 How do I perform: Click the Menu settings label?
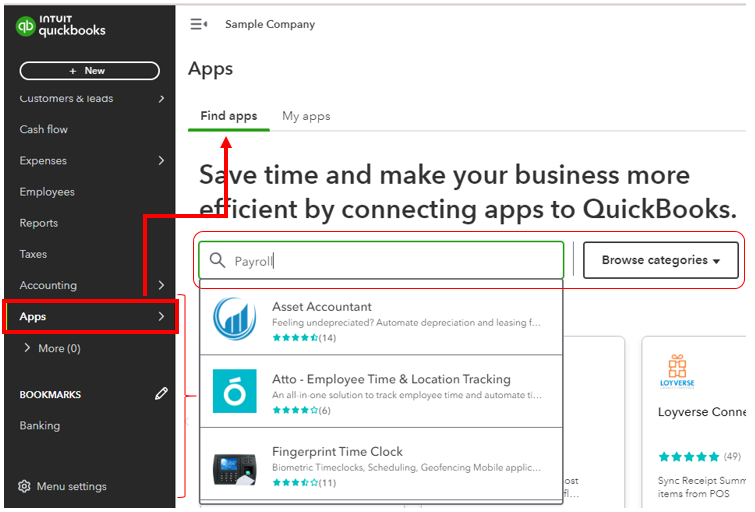pyautogui.click(x=72, y=486)
